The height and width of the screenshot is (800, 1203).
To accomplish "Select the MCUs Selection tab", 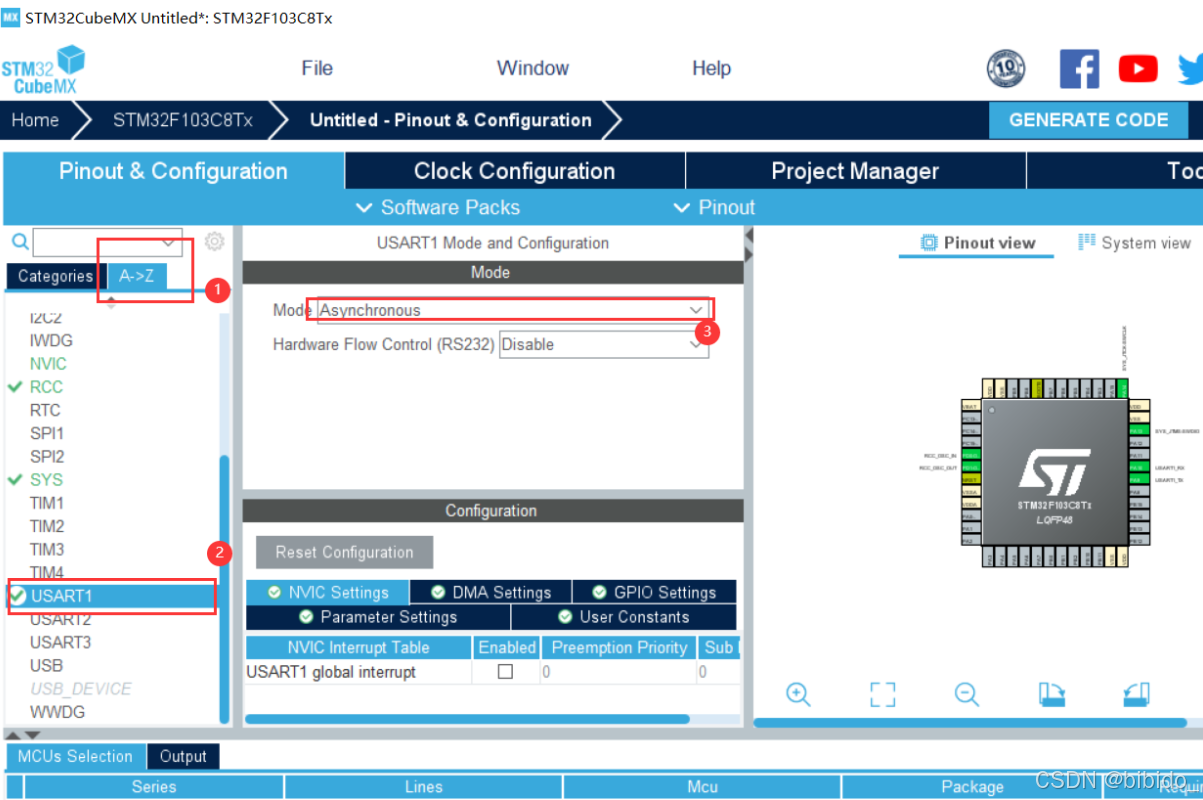I will click(75, 756).
